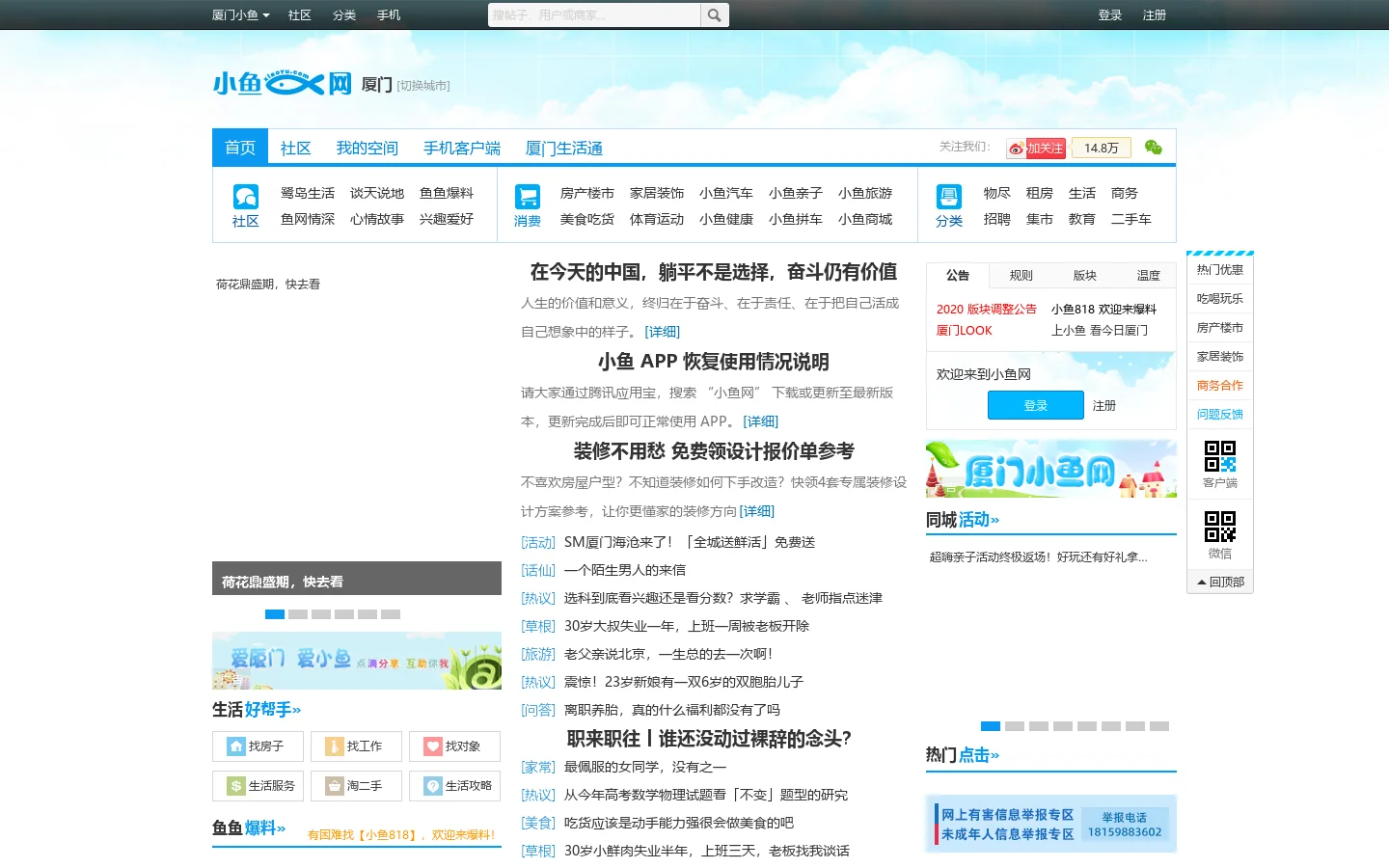Open 商务合作 in side panel
The height and width of the screenshot is (868, 1389).
click(1220, 386)
